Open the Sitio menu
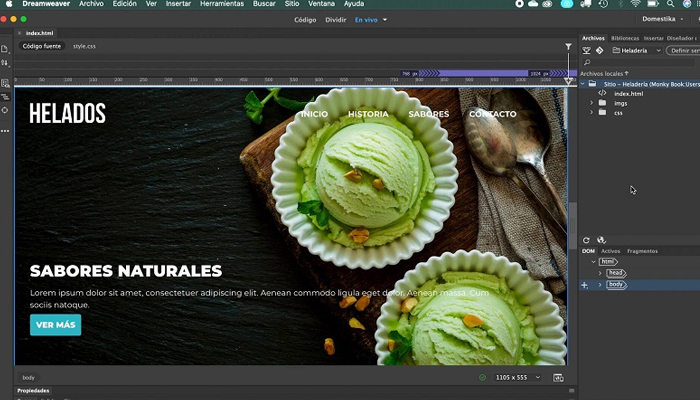 click(x=292, y=4)
